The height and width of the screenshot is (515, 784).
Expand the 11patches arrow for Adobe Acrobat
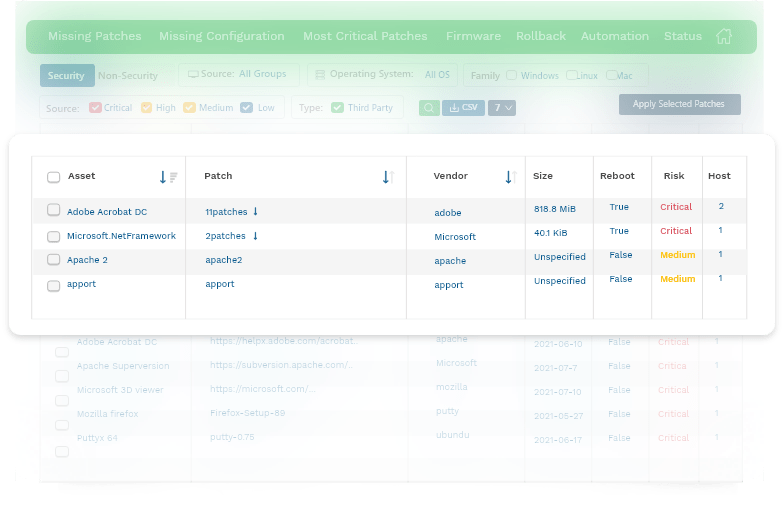pos(255,211)
